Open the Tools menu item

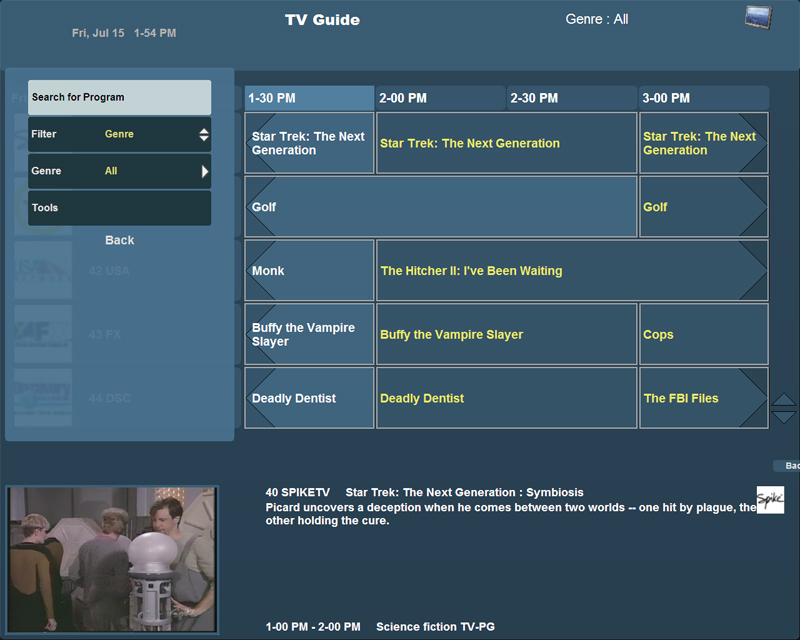(118, 208)
